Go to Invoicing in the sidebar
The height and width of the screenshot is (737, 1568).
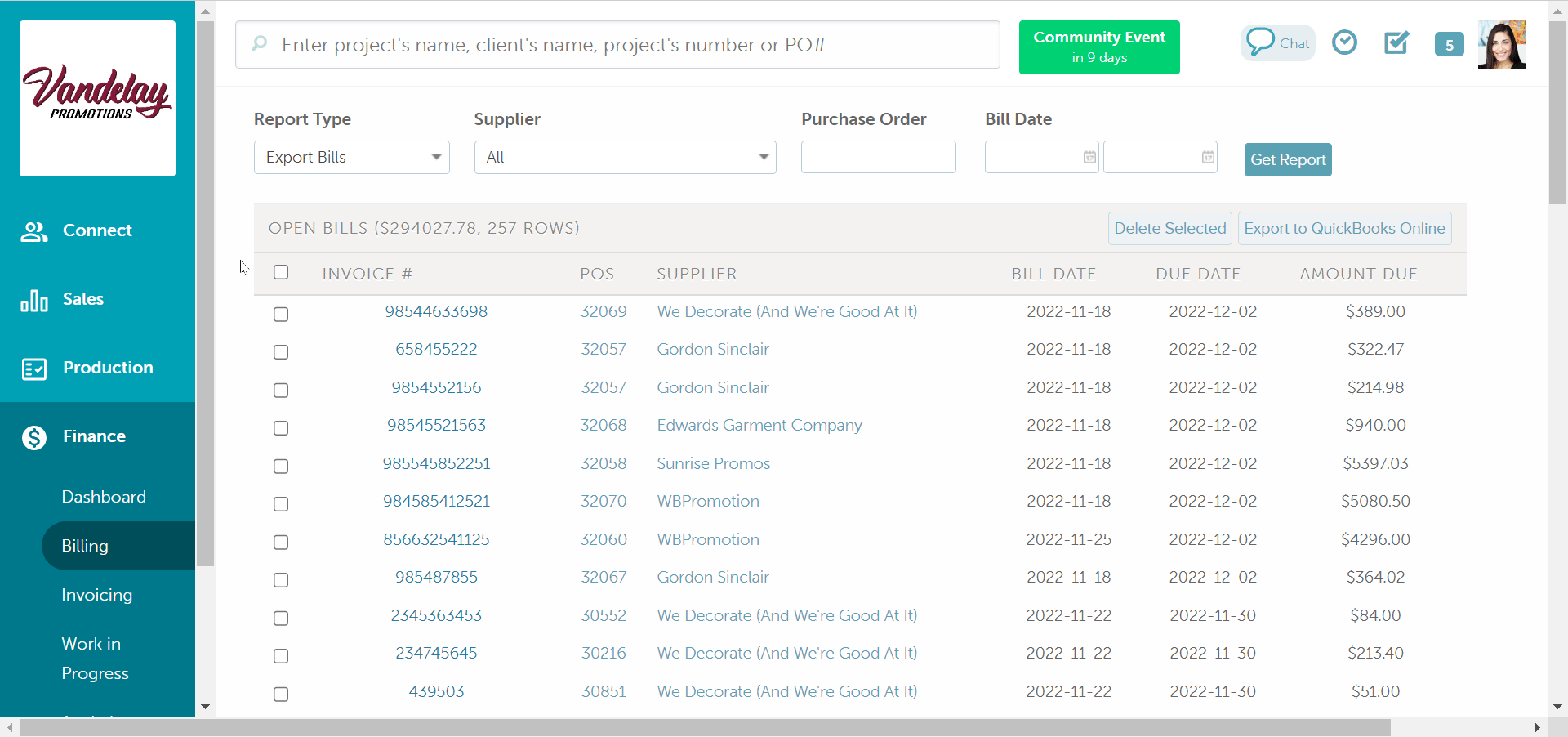[x=96, y=595]
